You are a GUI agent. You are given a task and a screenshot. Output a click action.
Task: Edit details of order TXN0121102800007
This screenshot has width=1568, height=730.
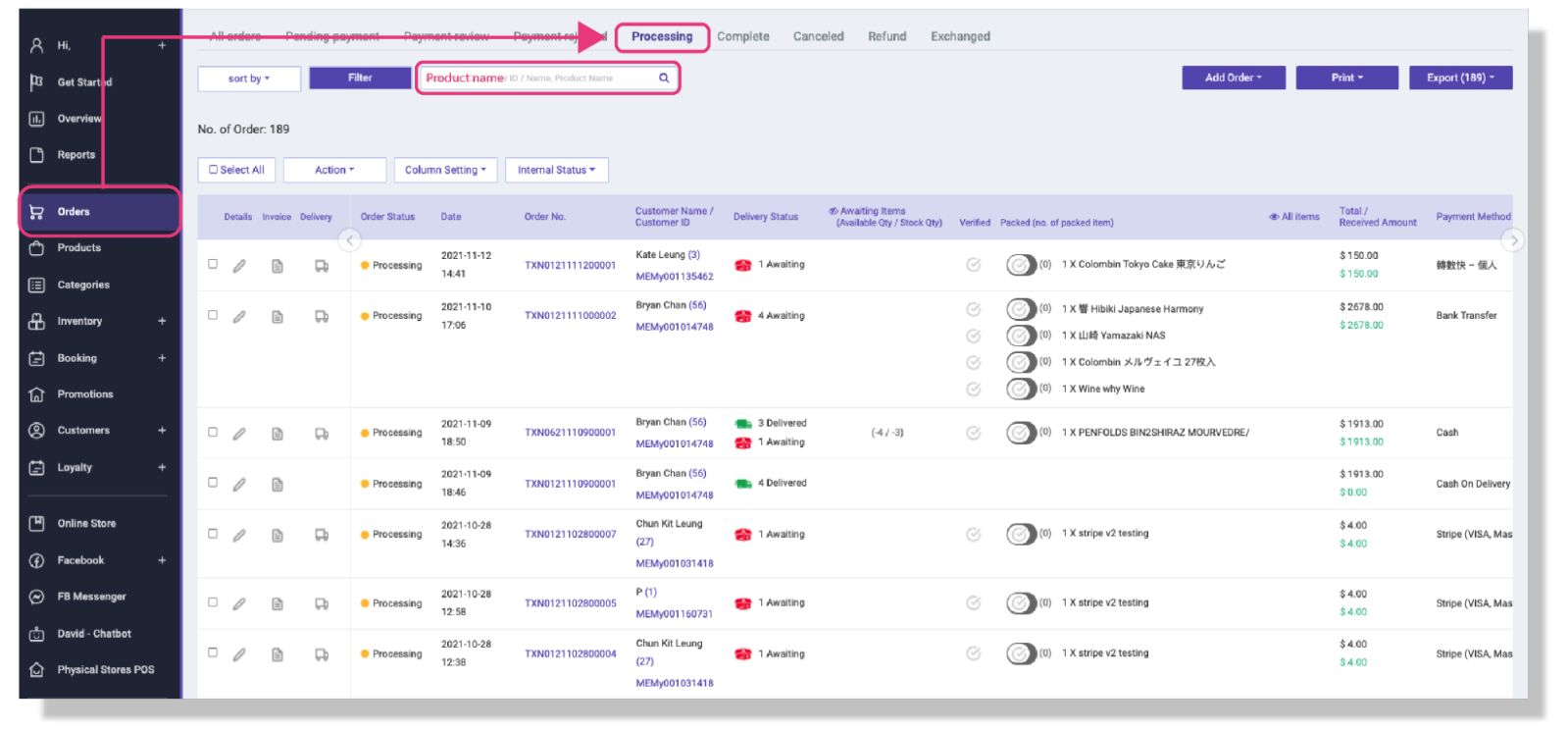(238, 536)
